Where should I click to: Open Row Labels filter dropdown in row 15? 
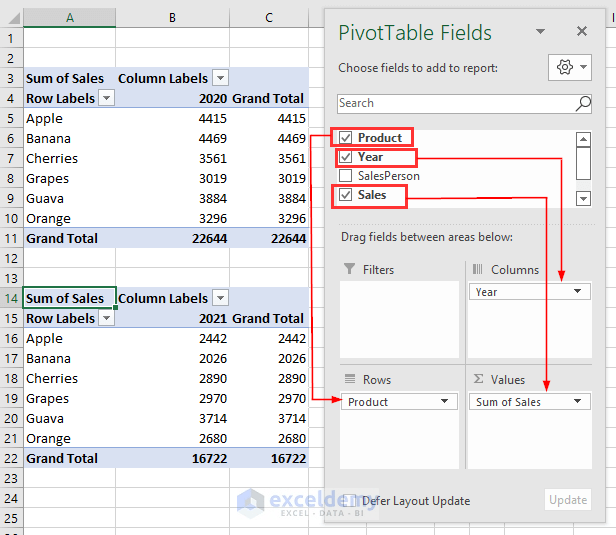(x=106, y=318)
